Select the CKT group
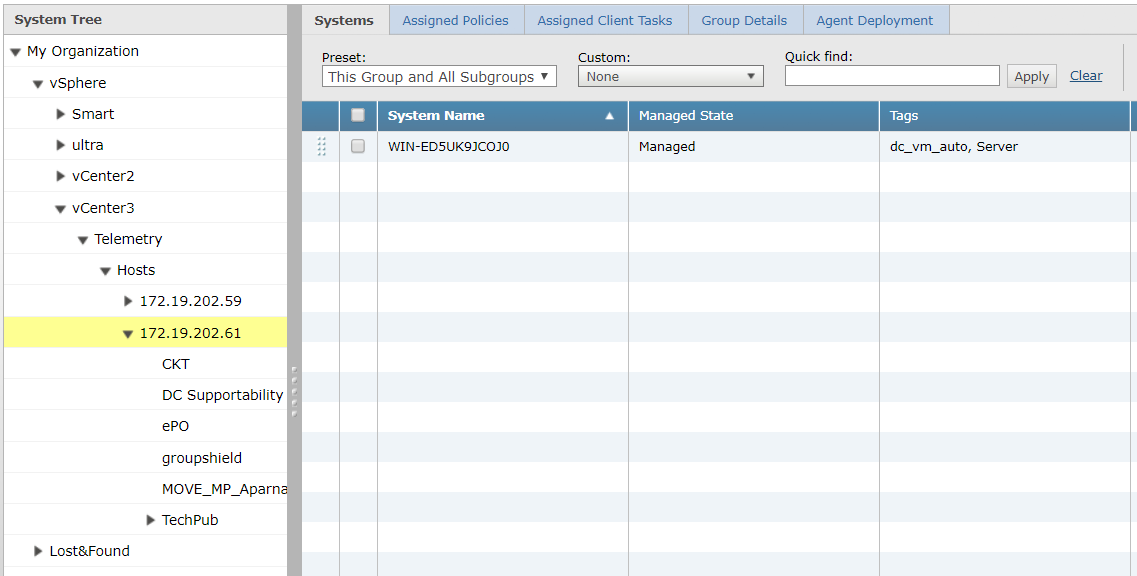Screen dimensions: 1137x576 pos(175,364)
